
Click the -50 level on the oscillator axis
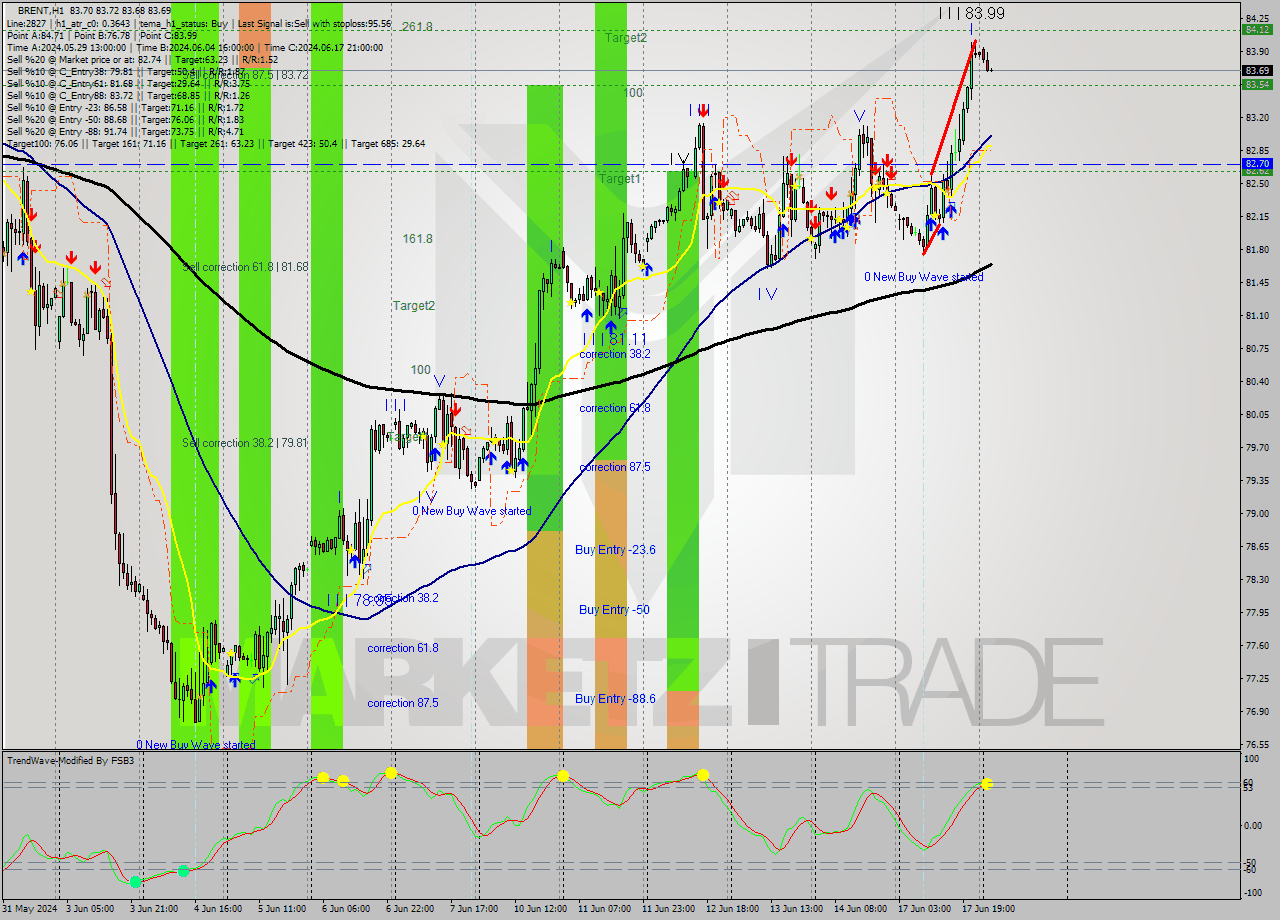(1252, 862)
